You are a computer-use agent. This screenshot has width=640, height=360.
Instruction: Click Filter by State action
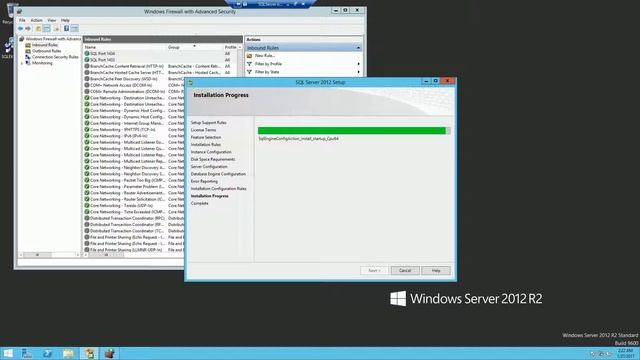[x=267, y=72]
